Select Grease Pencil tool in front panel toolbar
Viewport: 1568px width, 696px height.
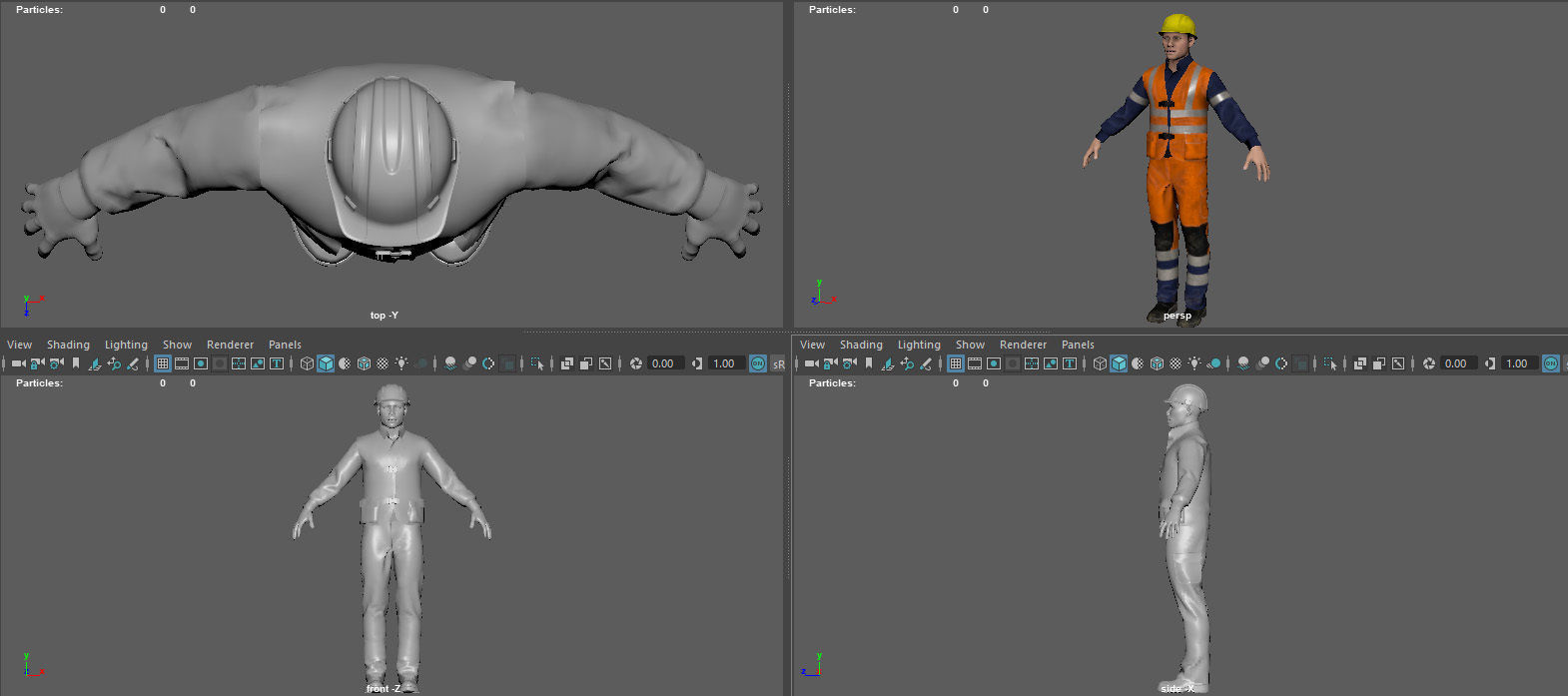133,363
